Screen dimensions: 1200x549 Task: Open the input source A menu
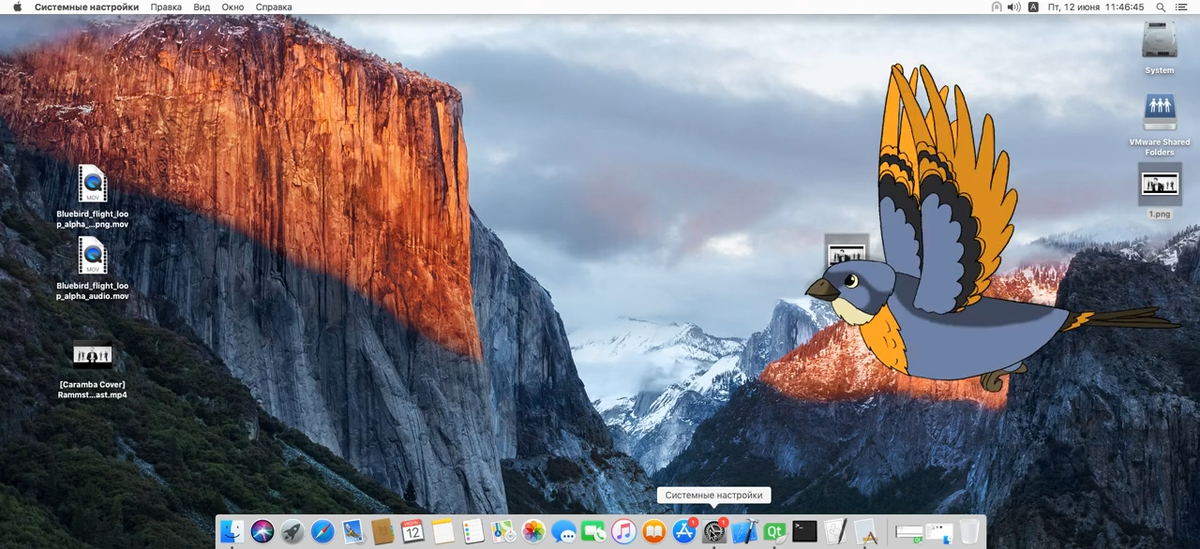click(1033, 7)
